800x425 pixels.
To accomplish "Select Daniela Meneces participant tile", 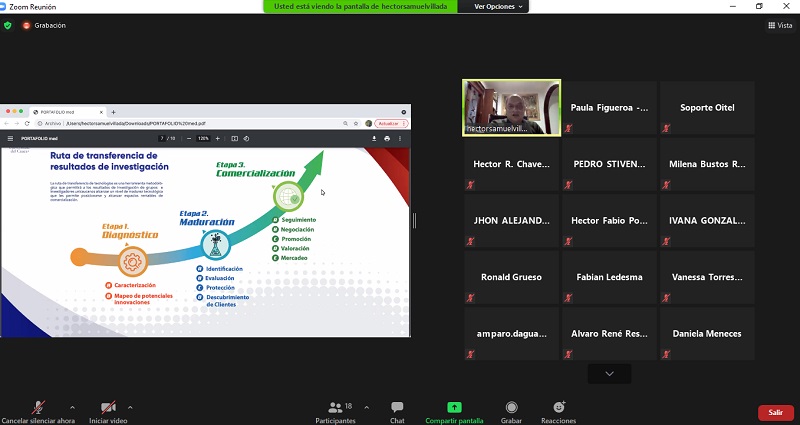I will point(707,333).
